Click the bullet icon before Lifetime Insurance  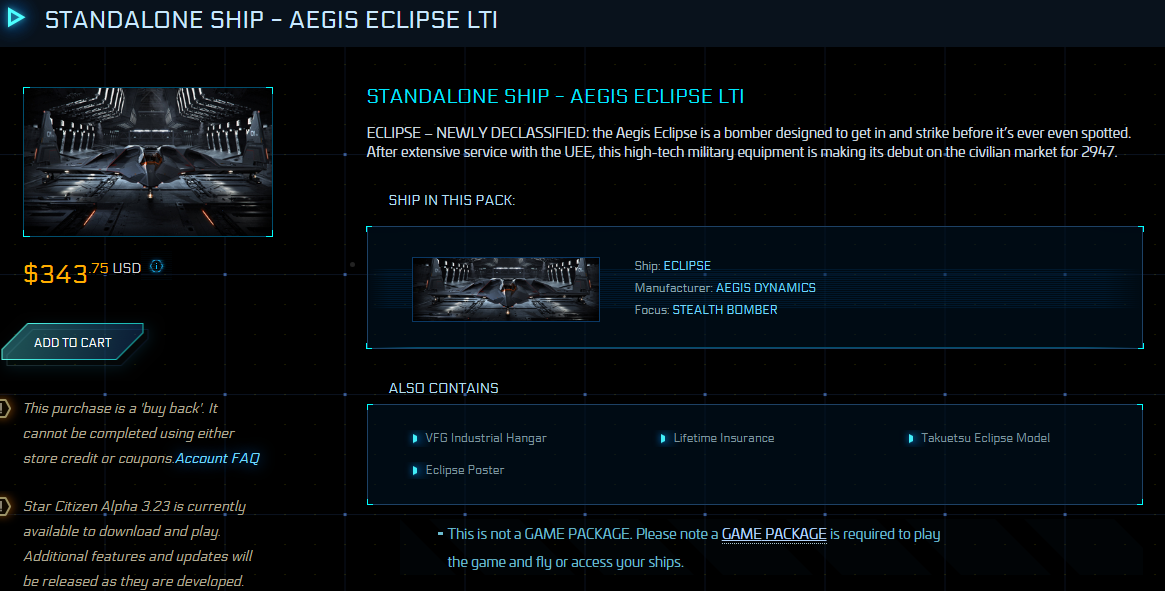663,438
